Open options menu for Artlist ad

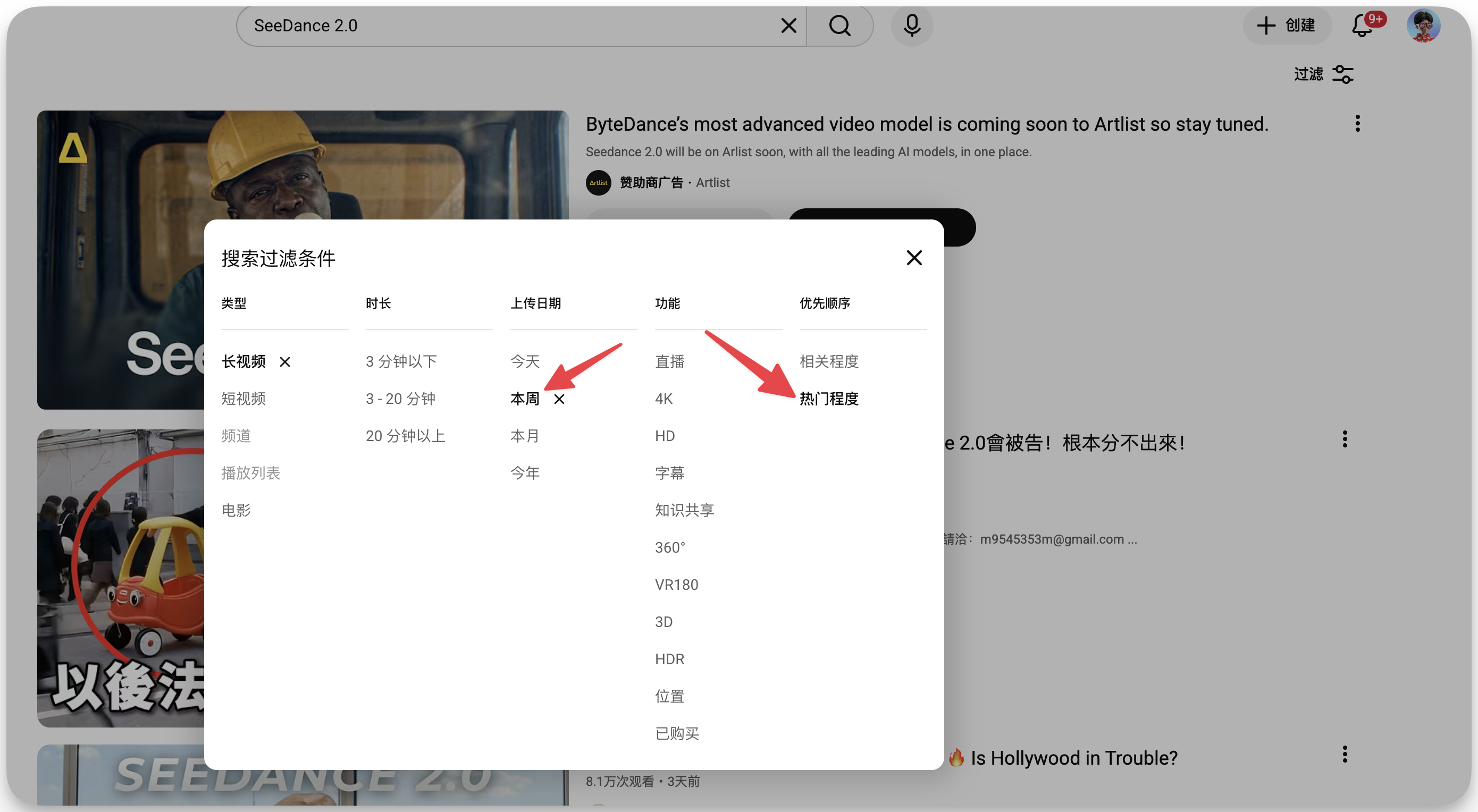coord(1357,123)
